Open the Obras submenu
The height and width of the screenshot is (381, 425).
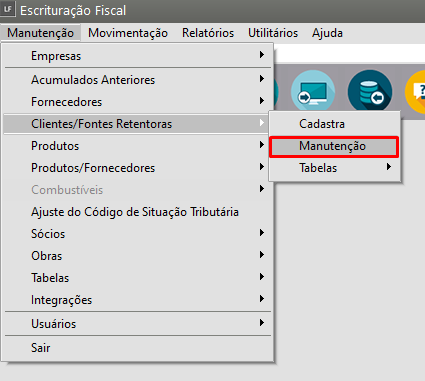(138, 256)
